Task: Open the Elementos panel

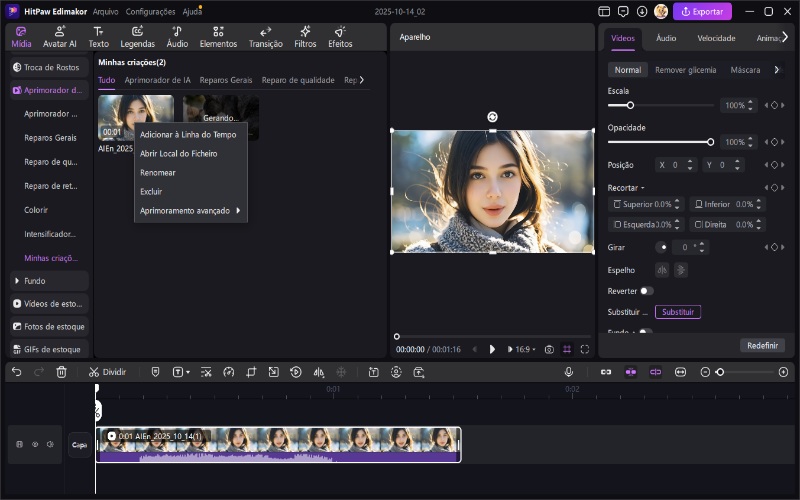Action: pos(218,37)
